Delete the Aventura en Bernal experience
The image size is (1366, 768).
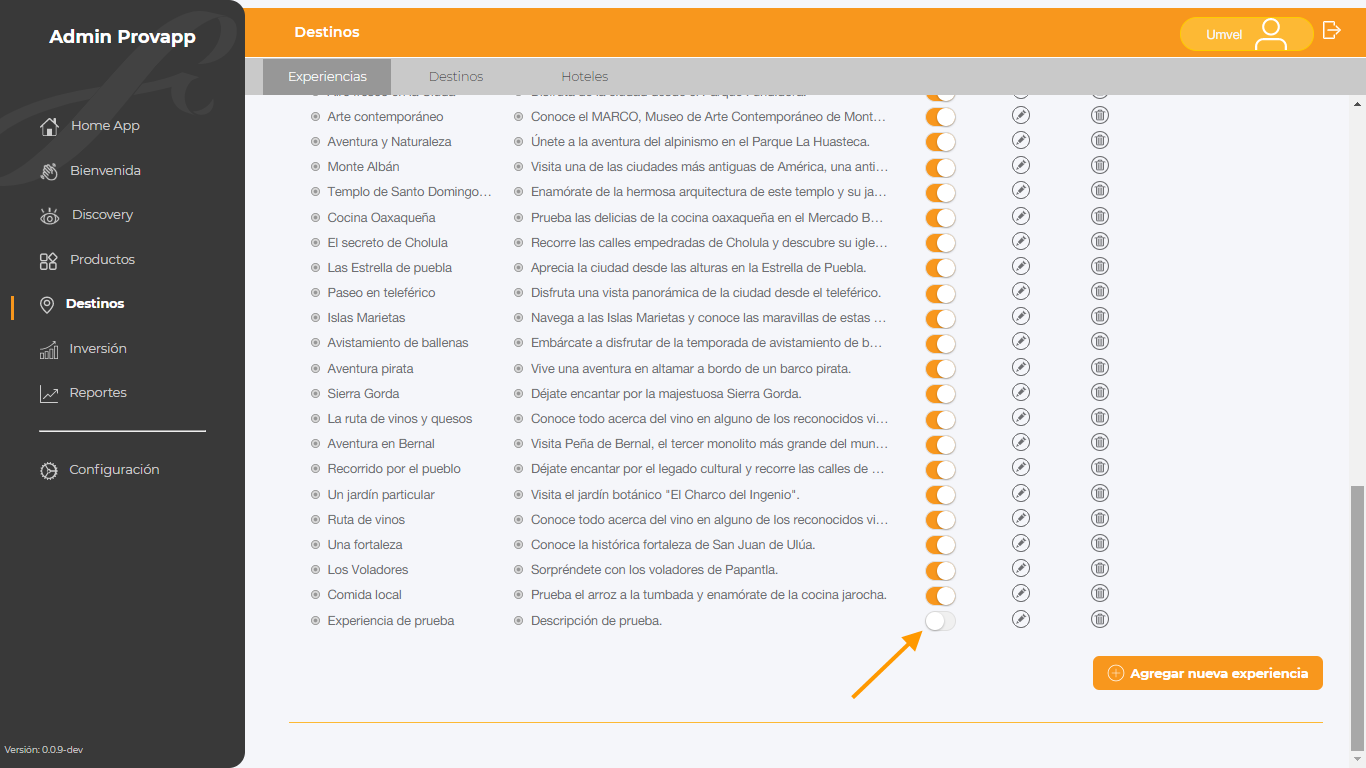click(1100, 442)
